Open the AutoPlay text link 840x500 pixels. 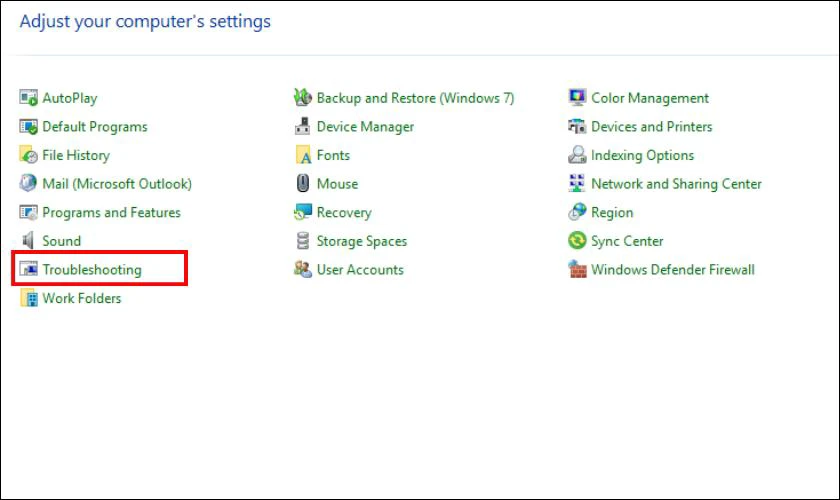pos(70,99)
